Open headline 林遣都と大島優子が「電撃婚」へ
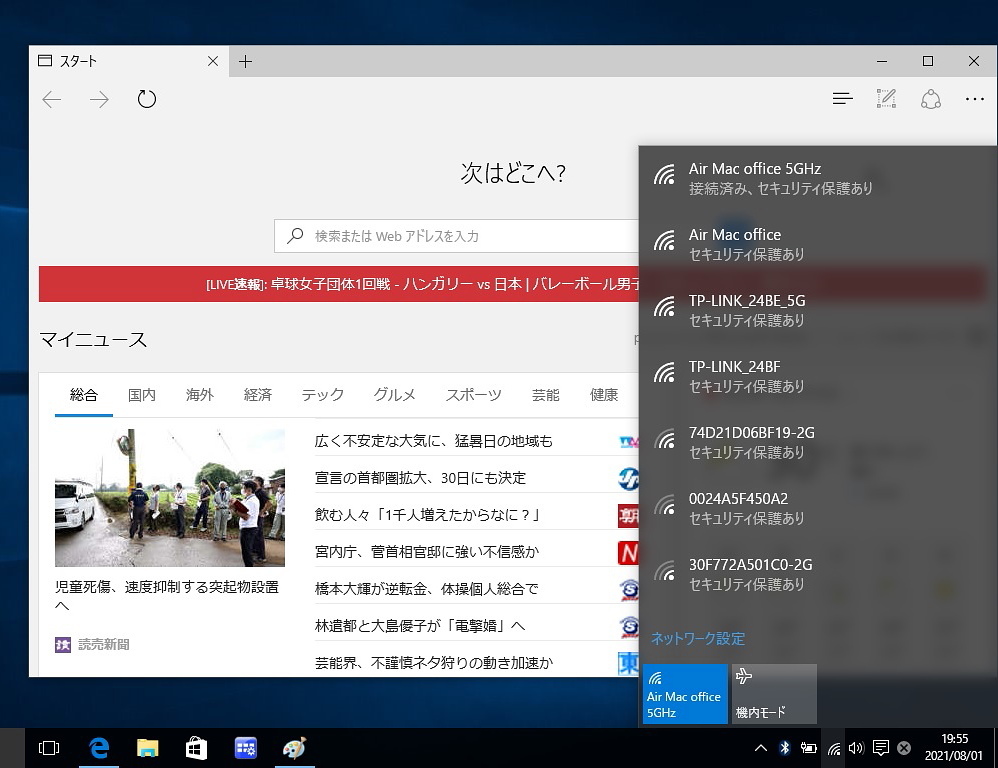998x768 pixels. pos(420,625)
